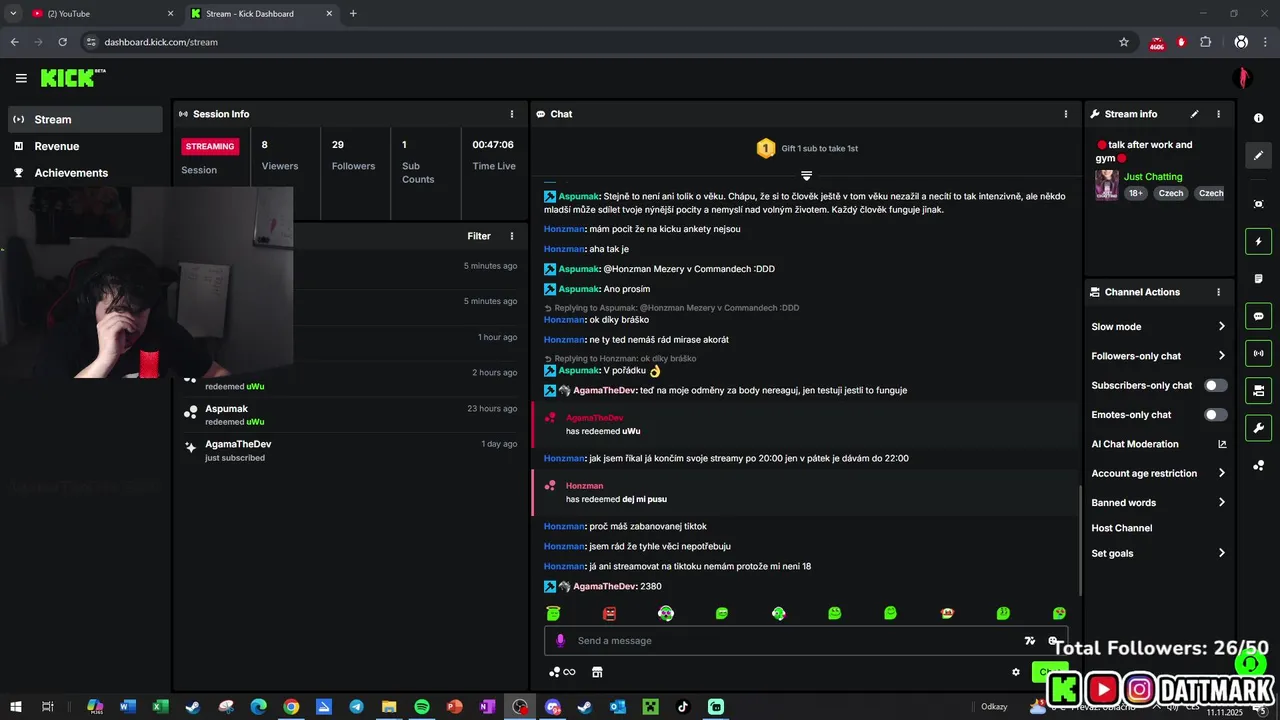Expand Set goals options
The height and width of the screenshot is (720, 1280).
(x=1159, y=553)
